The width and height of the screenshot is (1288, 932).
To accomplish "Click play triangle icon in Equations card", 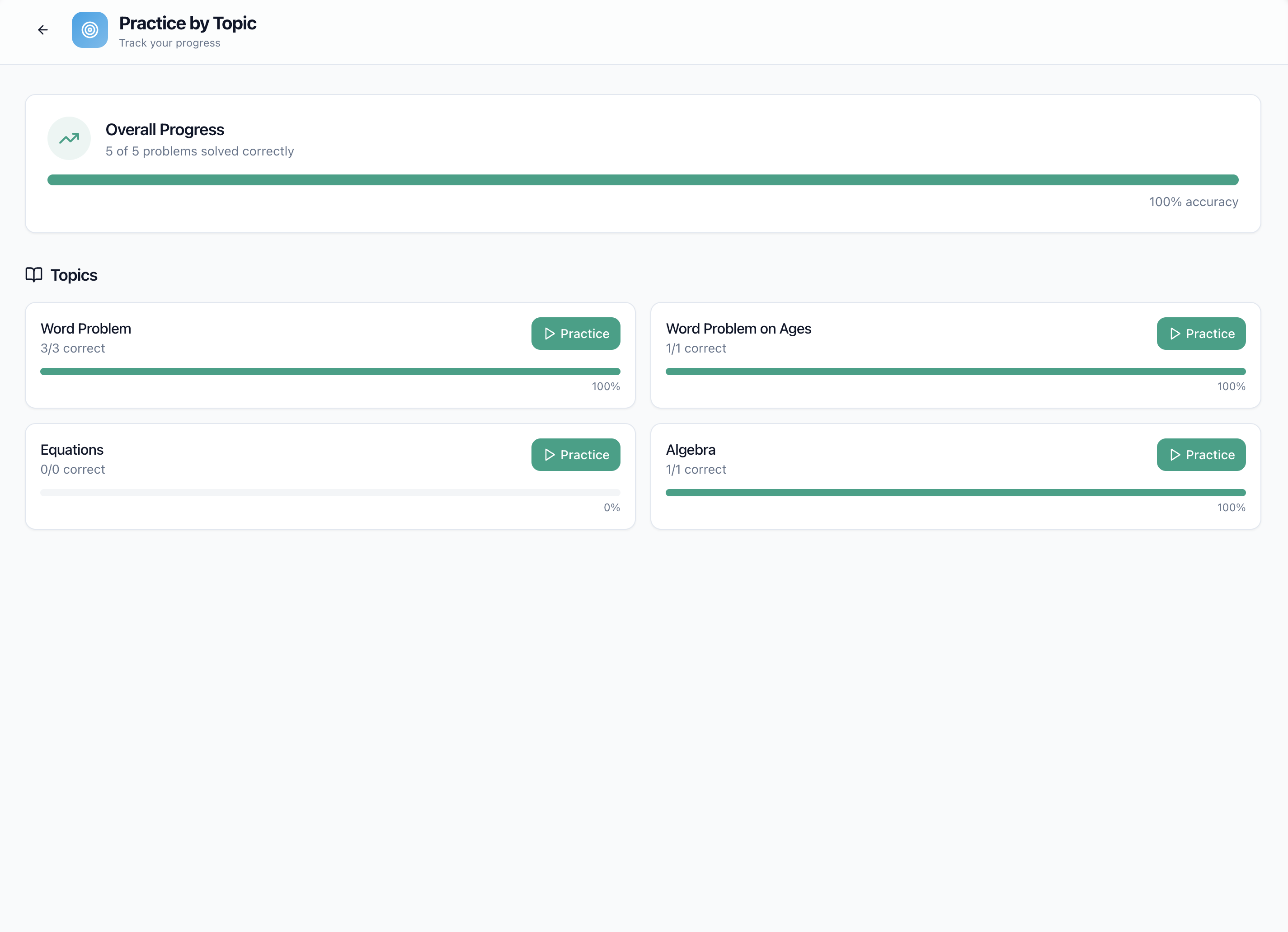I will click(x=549, y=455).
